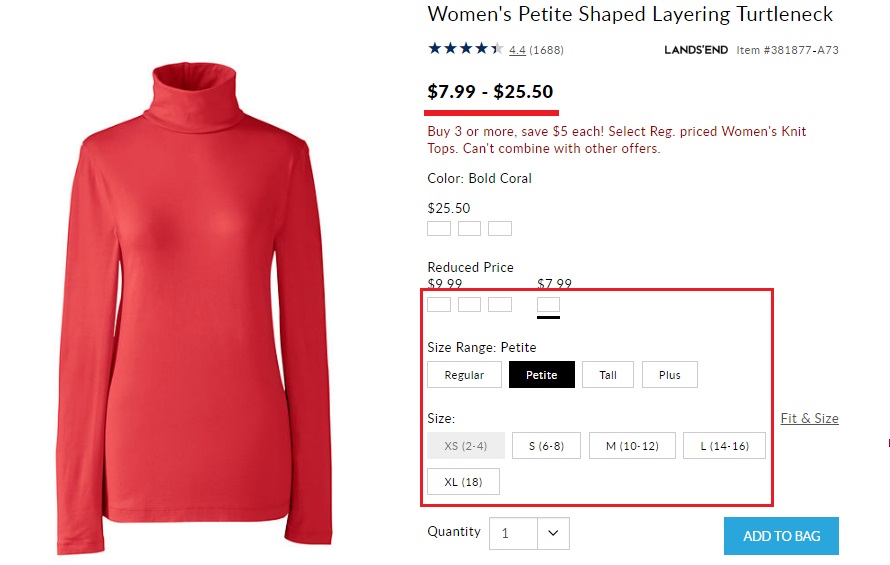Image resolution: width=890 pixels, height=565 pixels.
Task: Select size XL (18)
Action: coord(463,482)
